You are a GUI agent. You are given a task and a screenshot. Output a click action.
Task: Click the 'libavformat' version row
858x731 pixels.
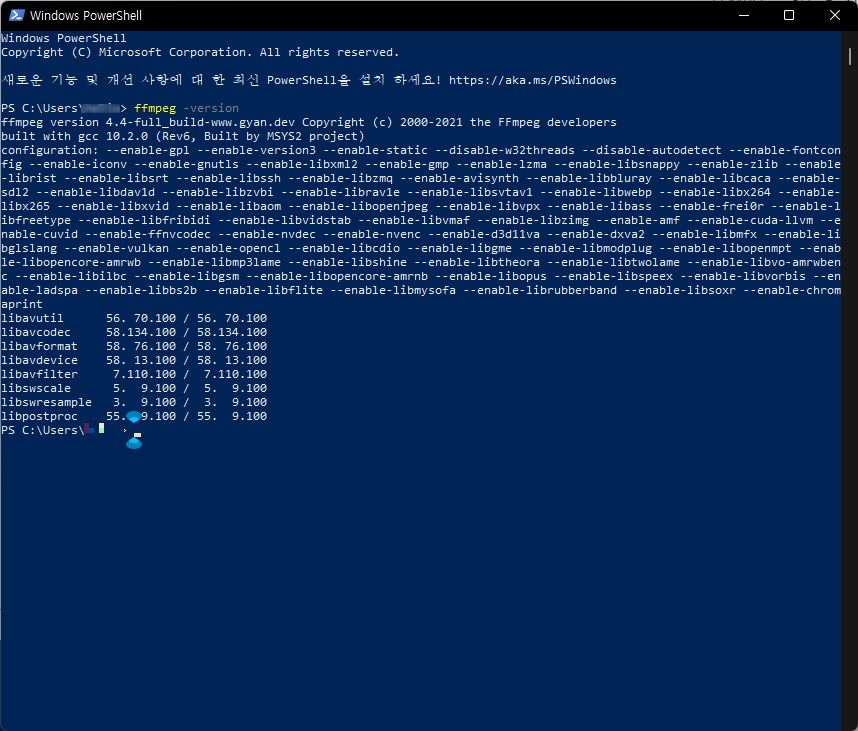point(134,346)
